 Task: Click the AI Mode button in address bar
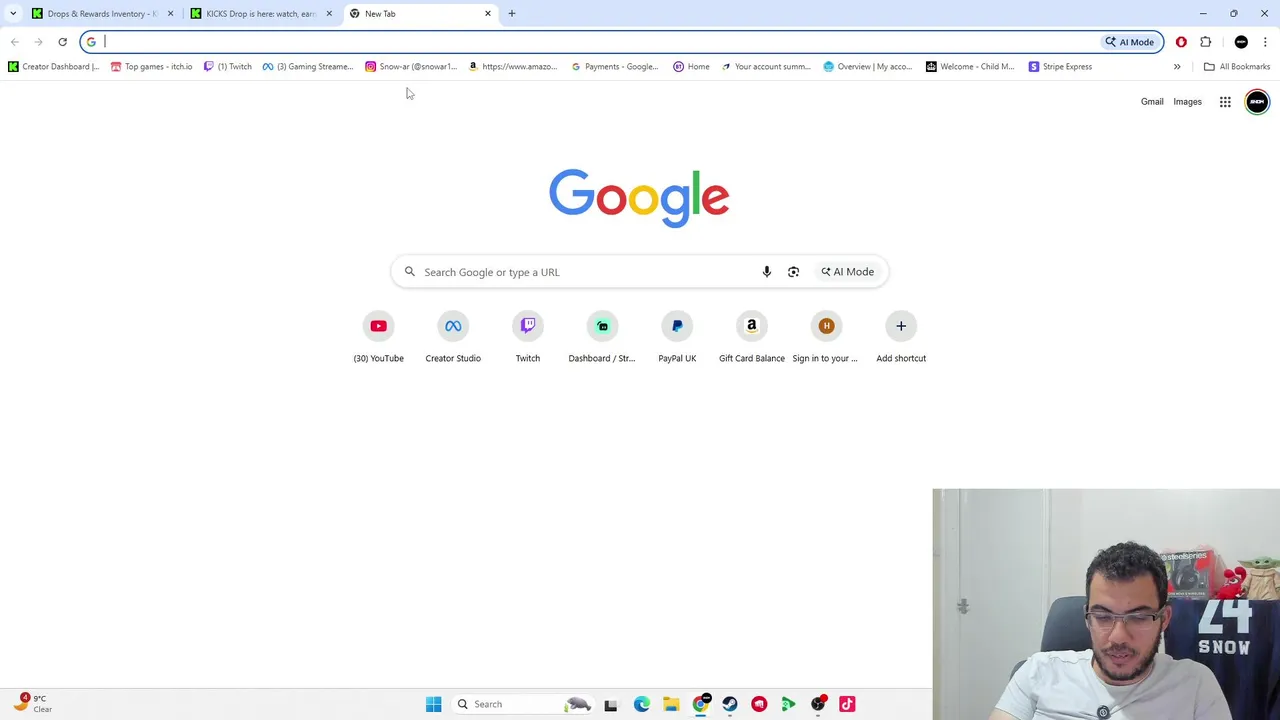pos(1130,42)
